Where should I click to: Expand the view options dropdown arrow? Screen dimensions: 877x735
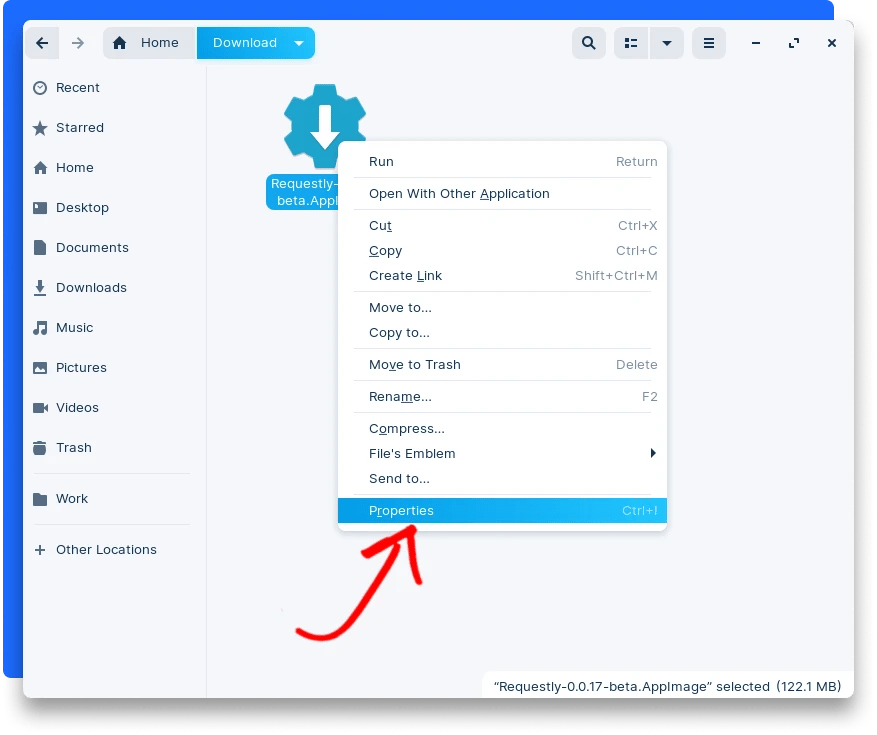click(667, 43)
